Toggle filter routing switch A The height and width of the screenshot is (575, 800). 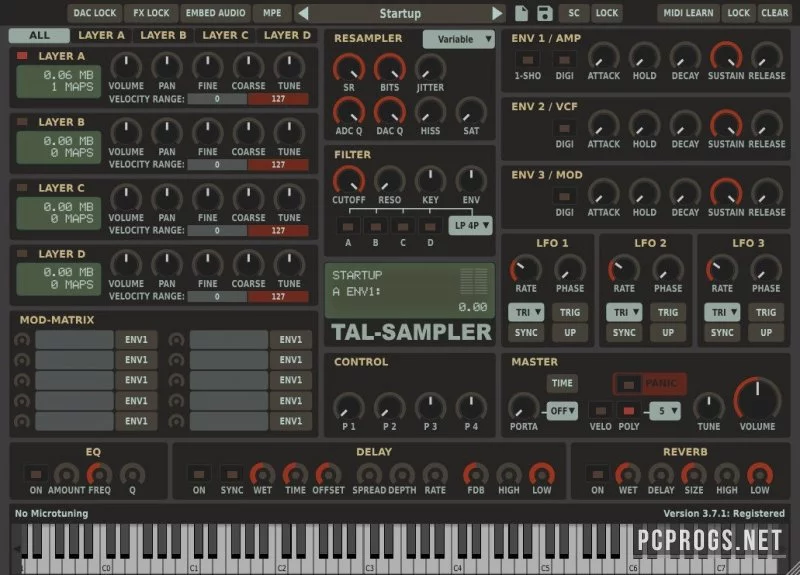348,226
